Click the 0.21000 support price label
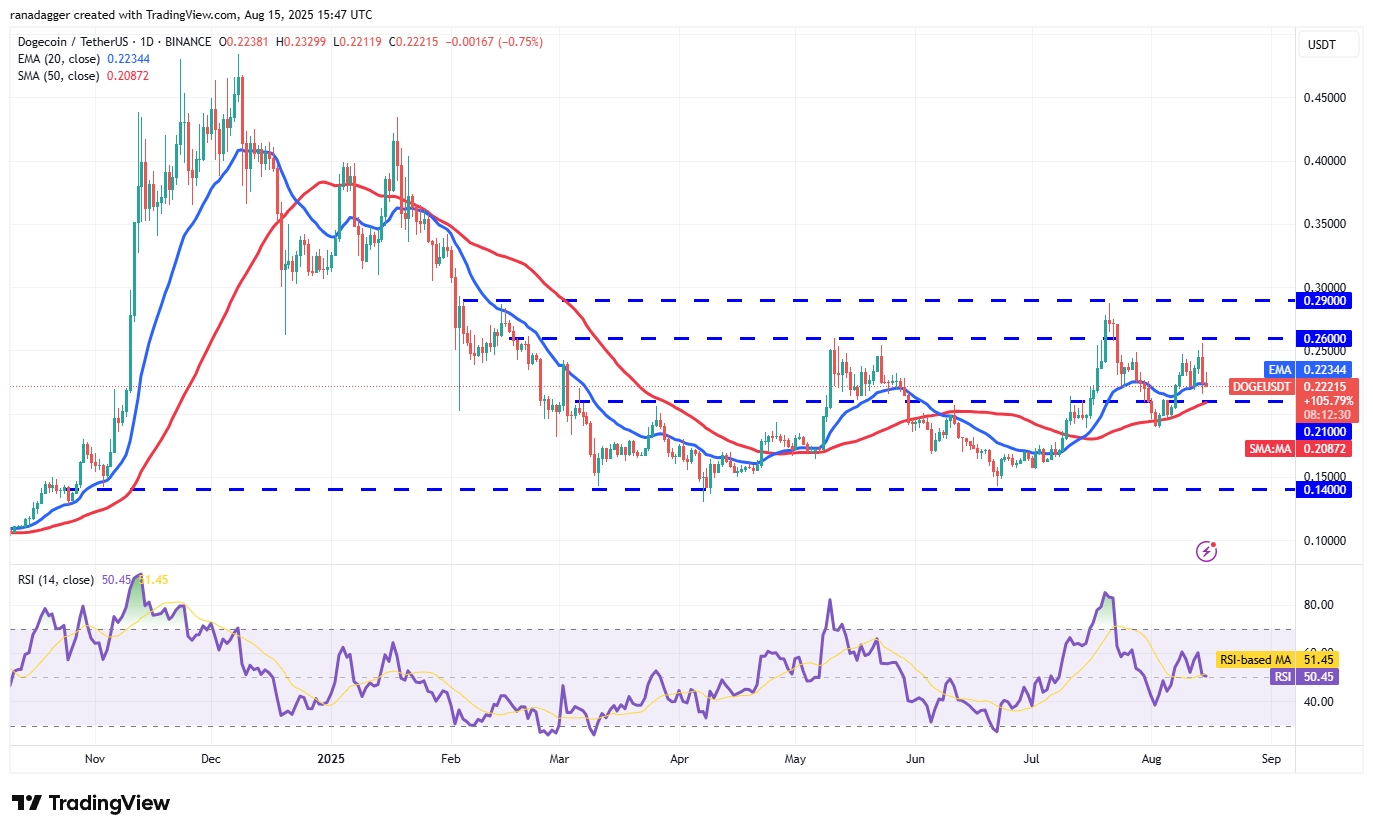 [1325, 431]
